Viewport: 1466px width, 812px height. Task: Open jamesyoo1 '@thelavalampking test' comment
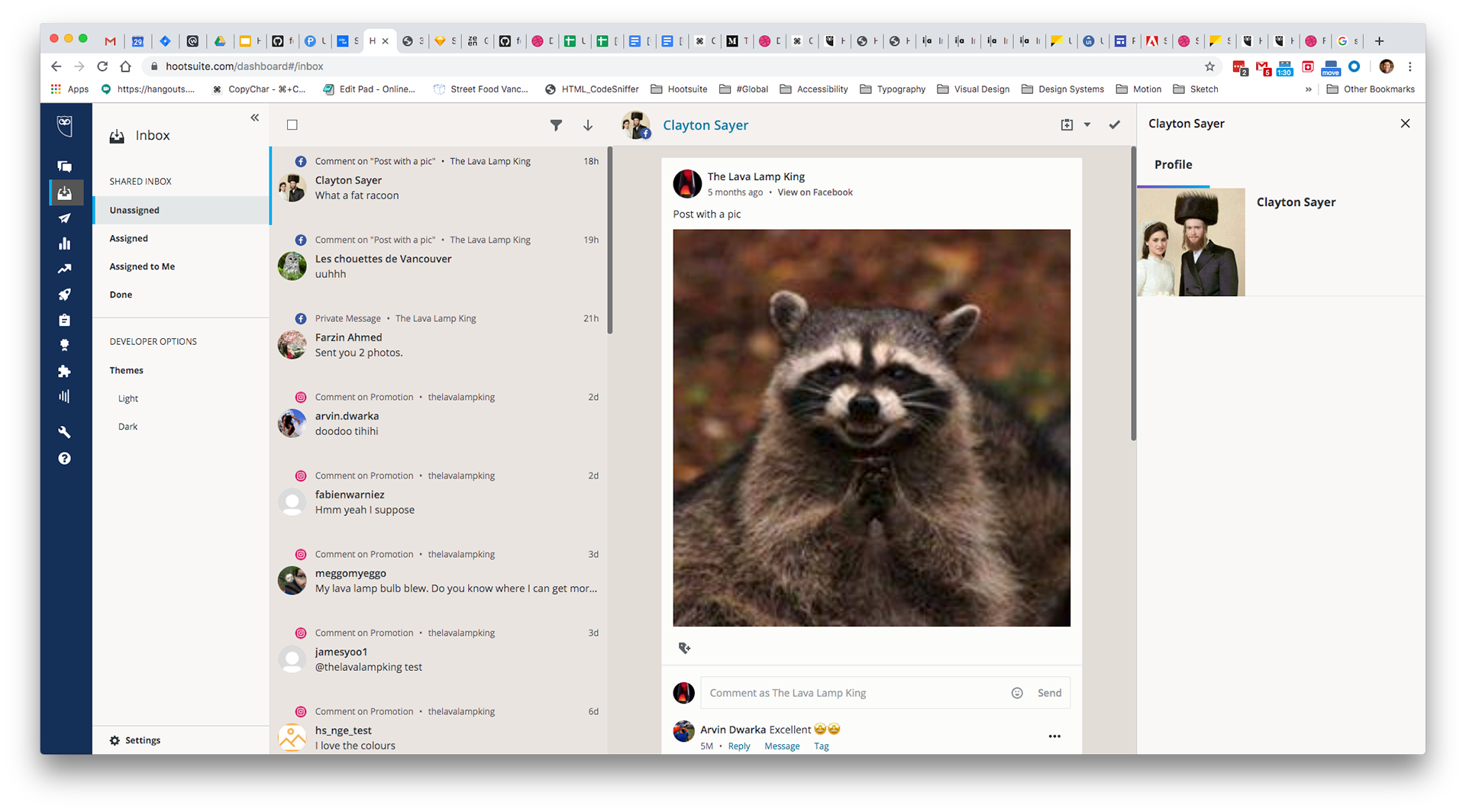[439, 657]
